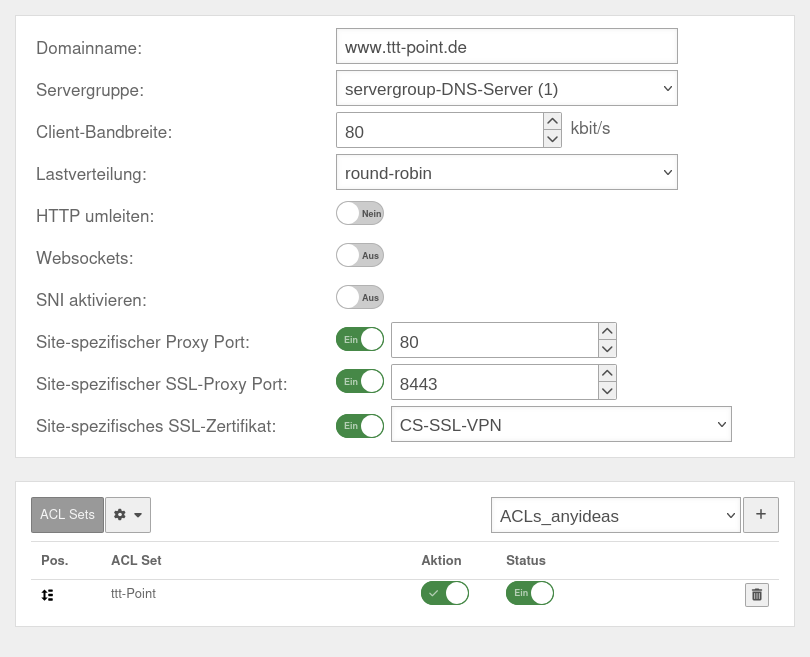Decrease Client-Bandbreite with down arrow
810x657 pixels.
550,138
